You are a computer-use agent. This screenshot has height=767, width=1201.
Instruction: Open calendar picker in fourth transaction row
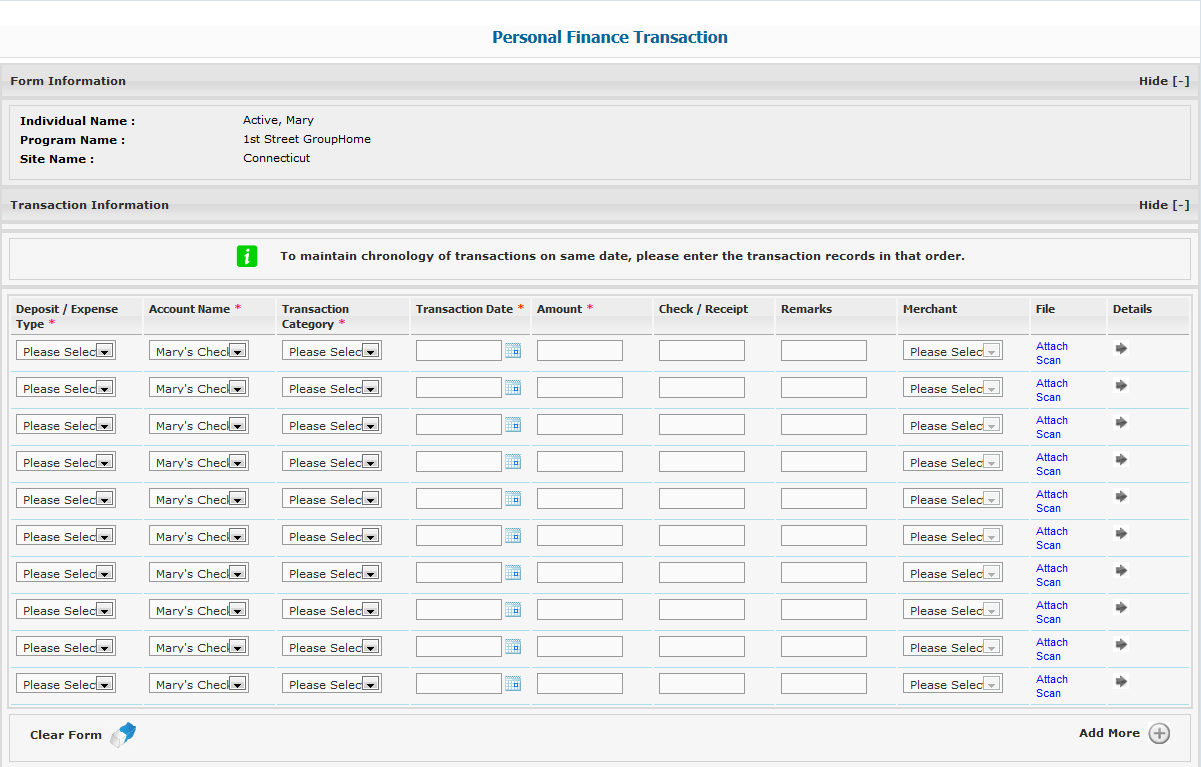tap(513, 461)
